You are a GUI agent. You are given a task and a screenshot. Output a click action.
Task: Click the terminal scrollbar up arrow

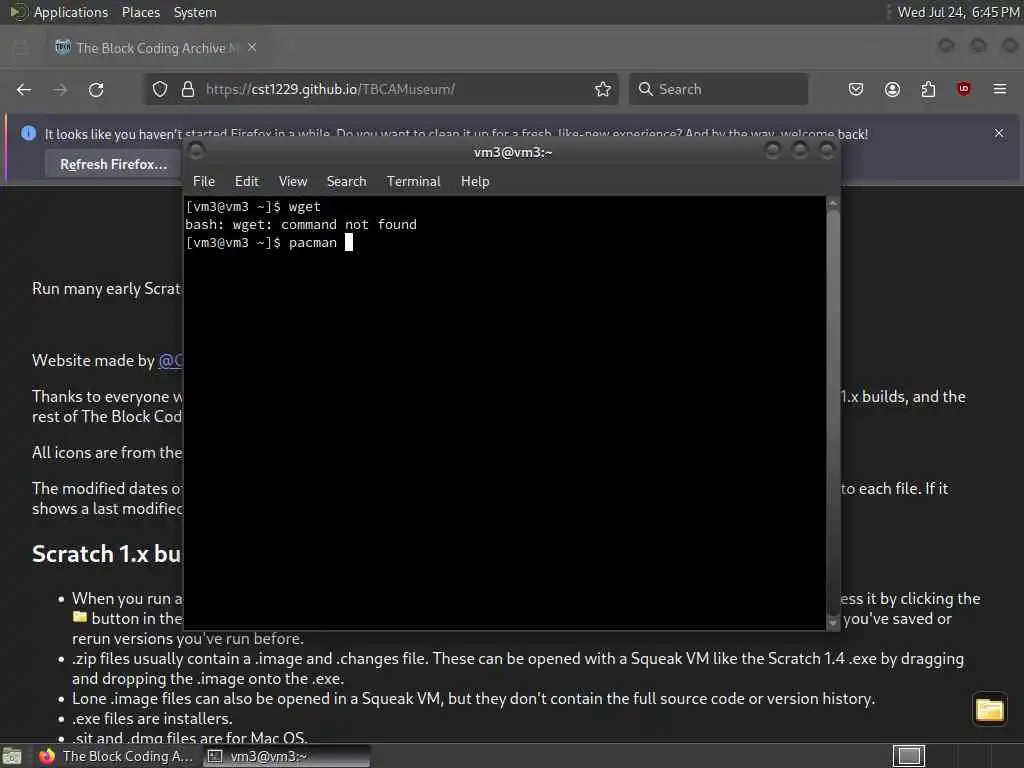833,204
